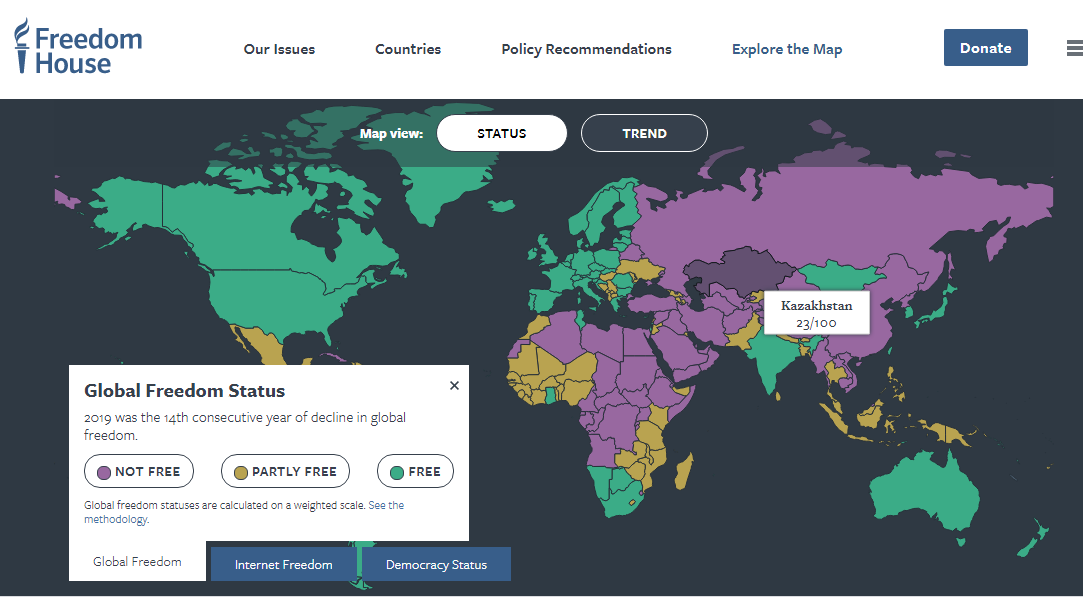
Task: Open the hamburger menu icon
Action: pos(1075,48)
